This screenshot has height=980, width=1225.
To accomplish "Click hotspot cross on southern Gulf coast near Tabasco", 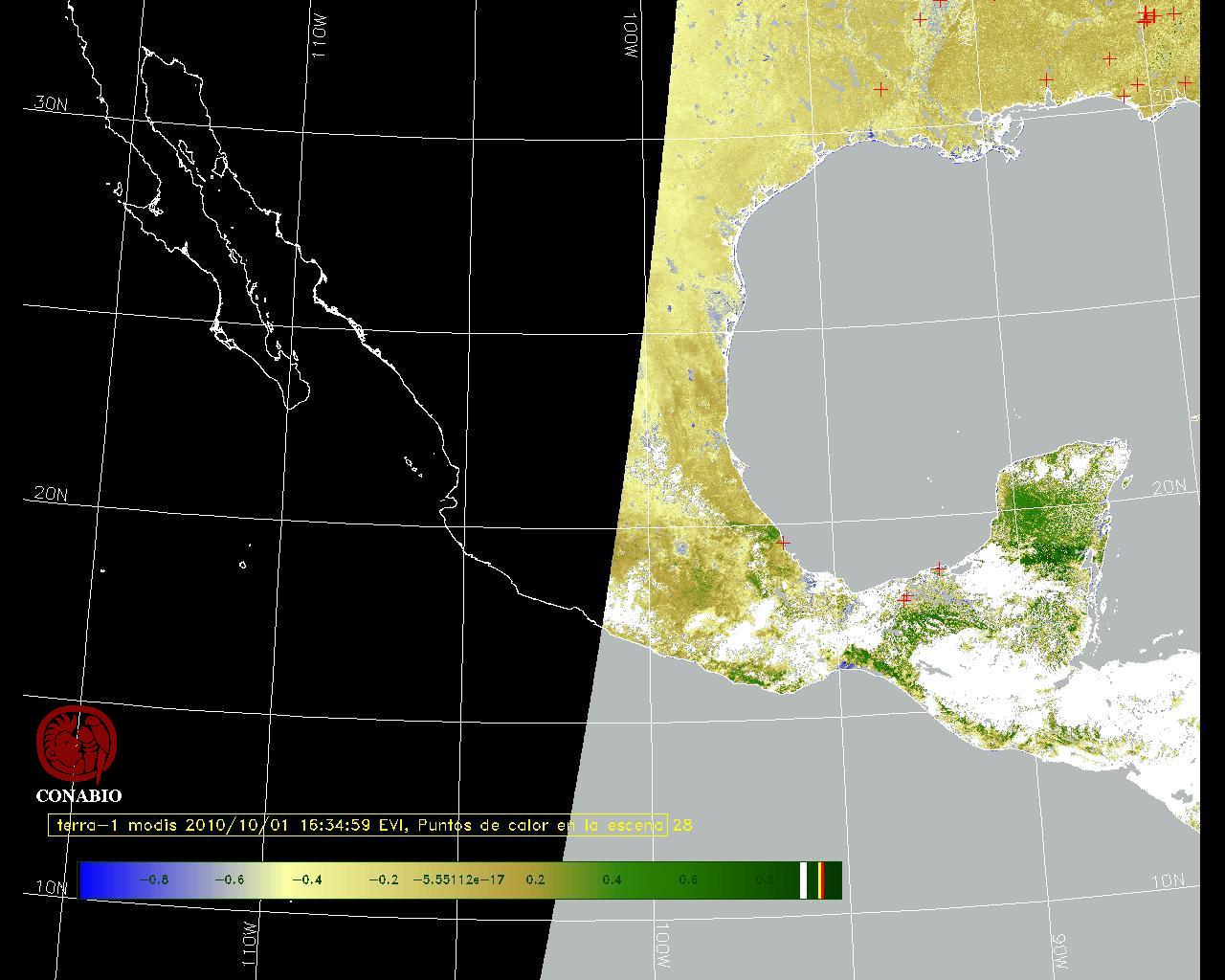I will [940, 568].
